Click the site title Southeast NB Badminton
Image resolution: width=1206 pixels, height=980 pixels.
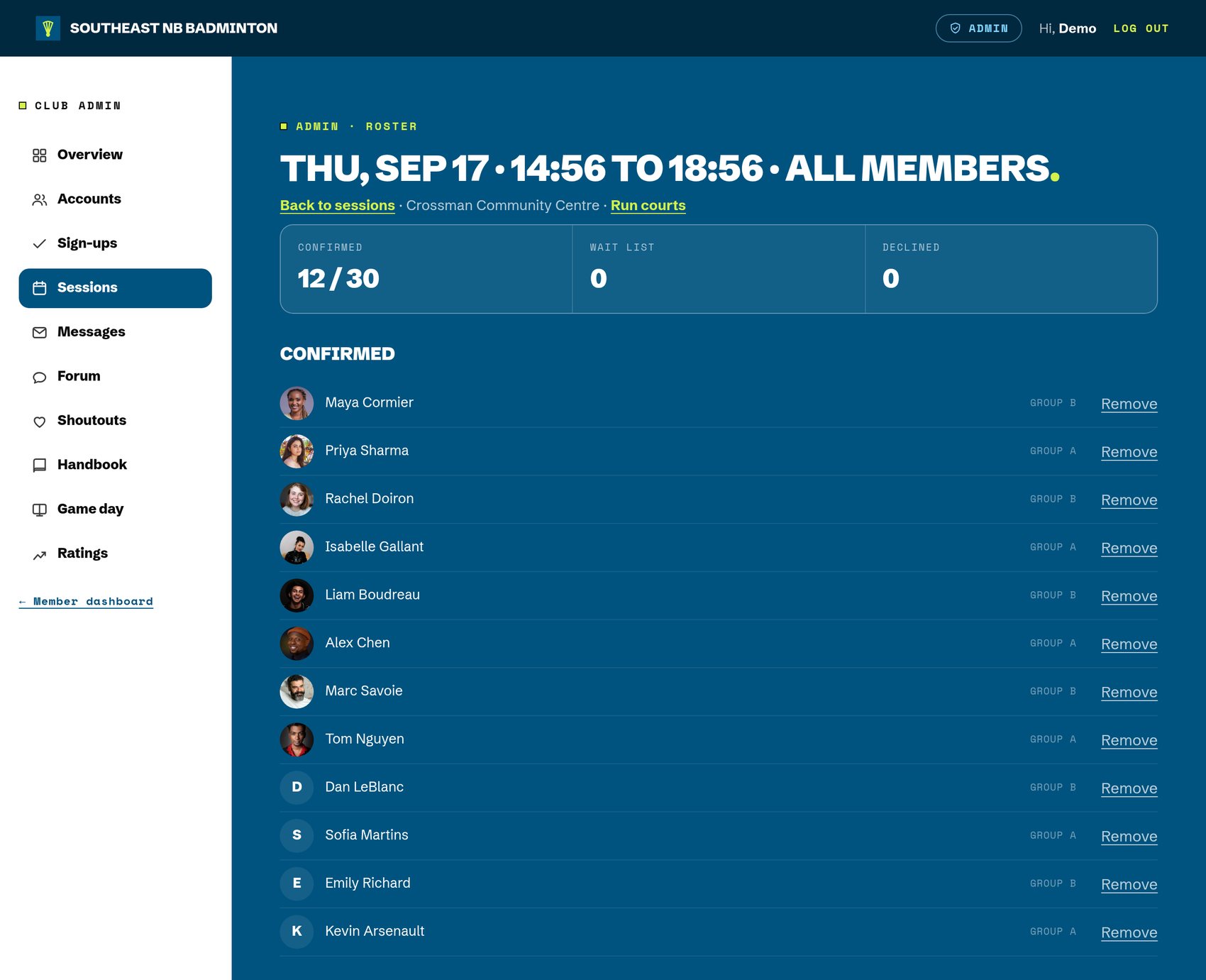[174, 28]
